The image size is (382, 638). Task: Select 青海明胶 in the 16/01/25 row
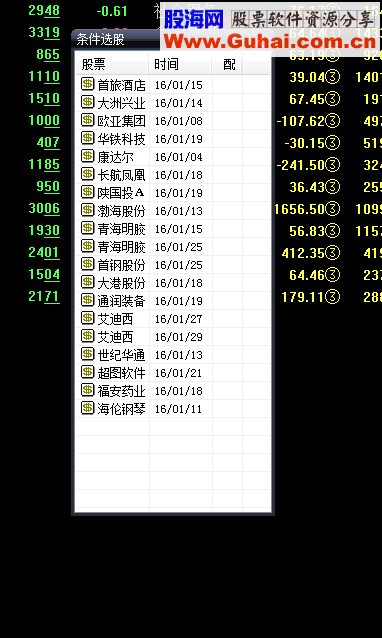point(121,247)
